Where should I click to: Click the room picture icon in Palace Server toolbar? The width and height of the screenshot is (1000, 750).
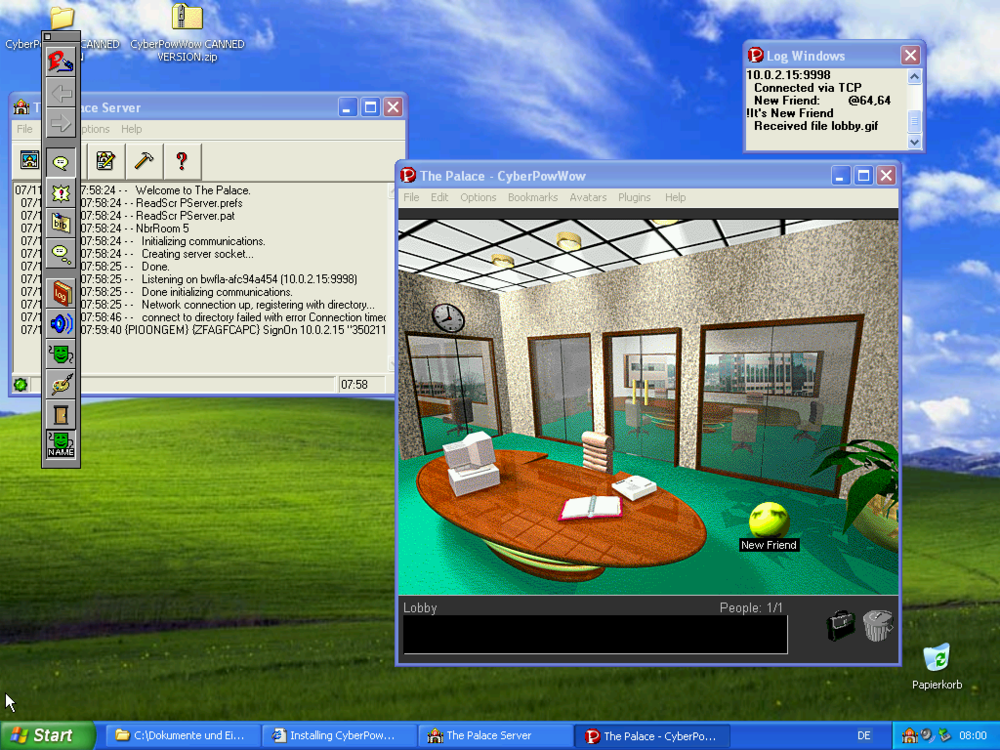29,160
